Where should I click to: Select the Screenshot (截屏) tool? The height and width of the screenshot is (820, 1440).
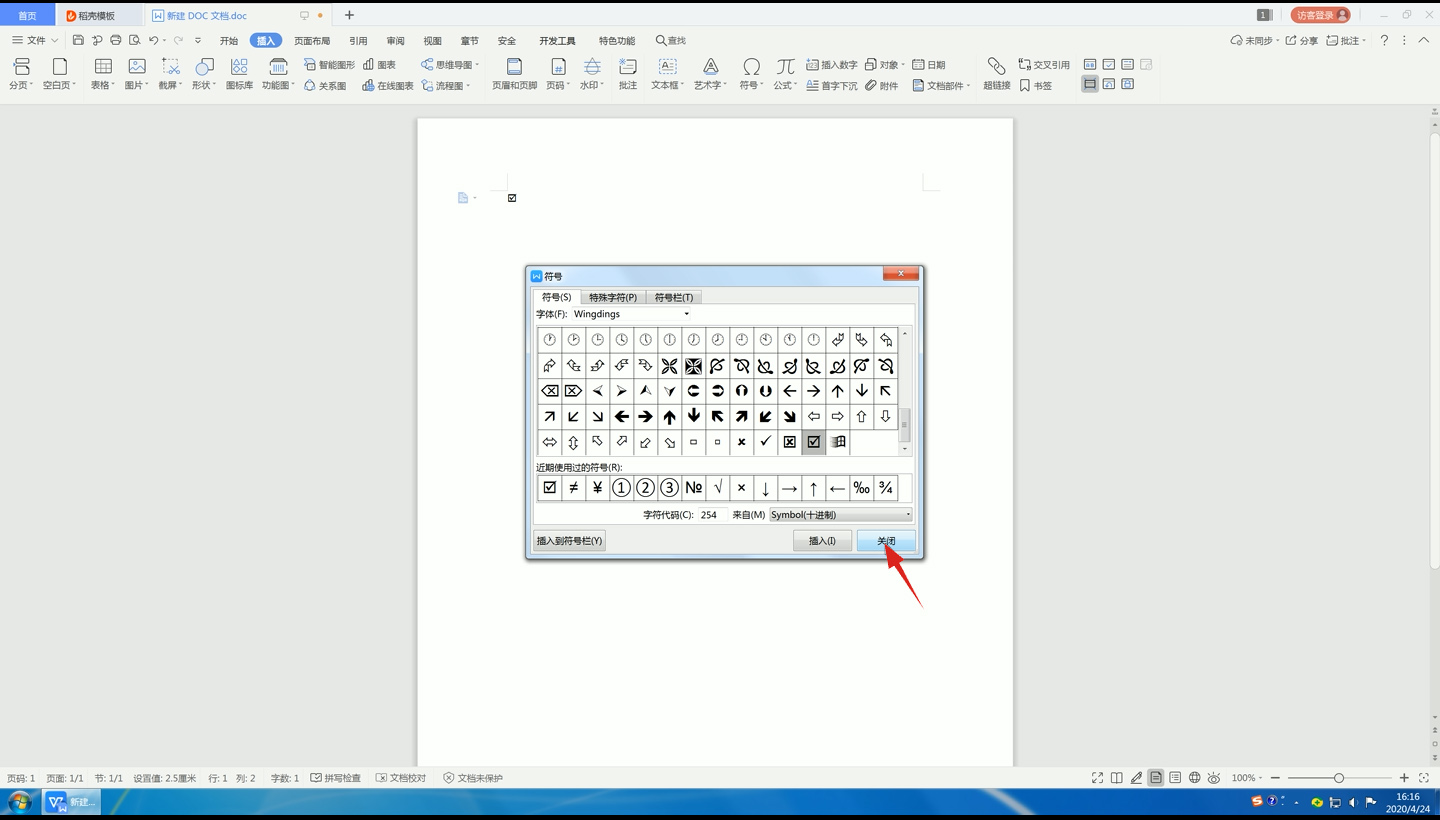[171, 74]
